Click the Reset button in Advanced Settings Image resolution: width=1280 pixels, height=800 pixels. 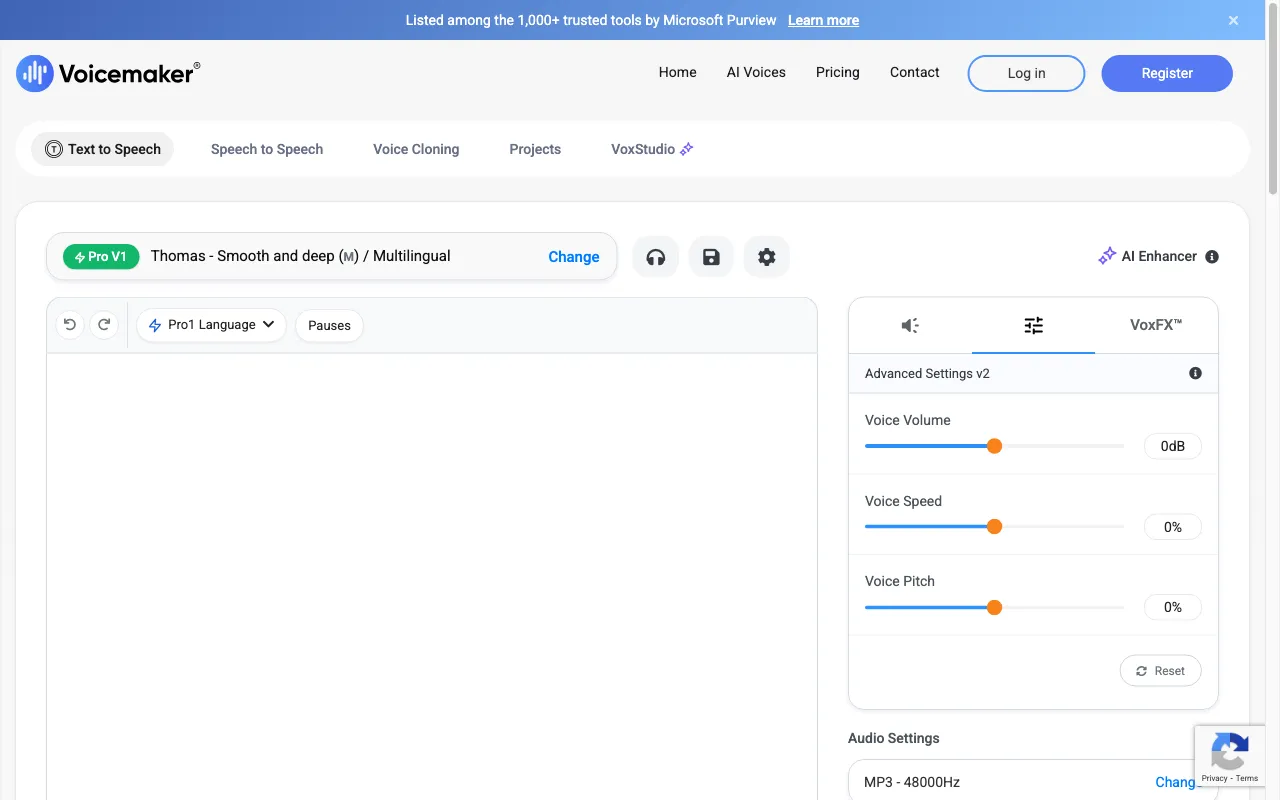pyautogui.click(x=1161, y=671)
